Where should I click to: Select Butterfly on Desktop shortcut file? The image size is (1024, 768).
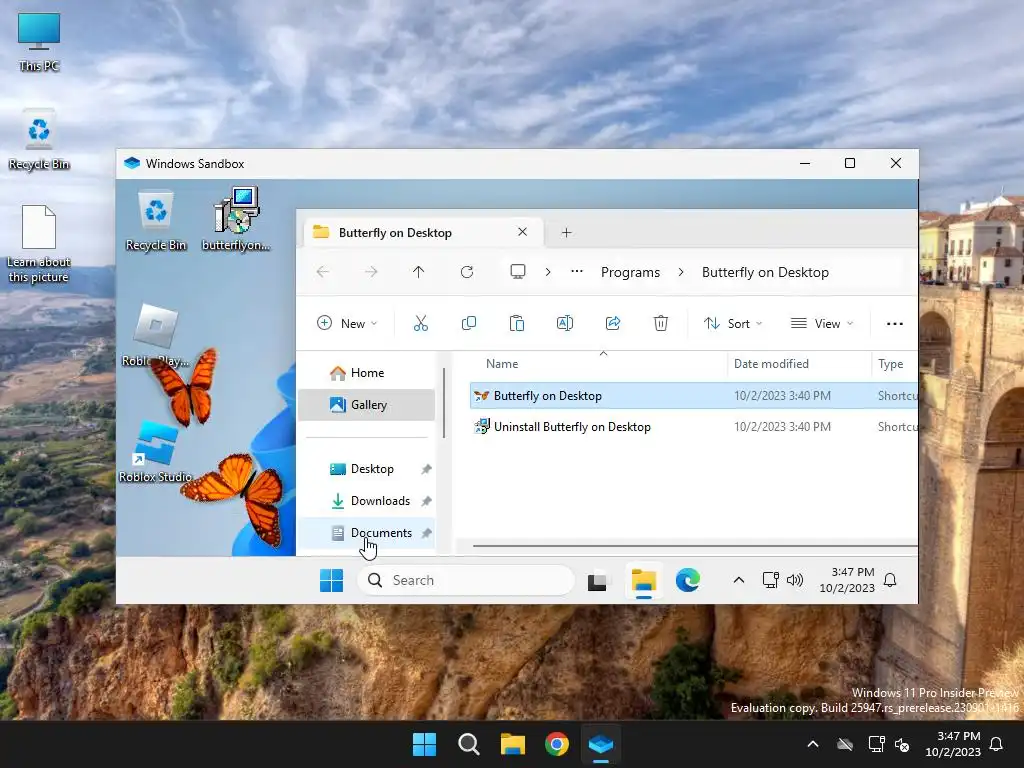[x=694, y=396]
